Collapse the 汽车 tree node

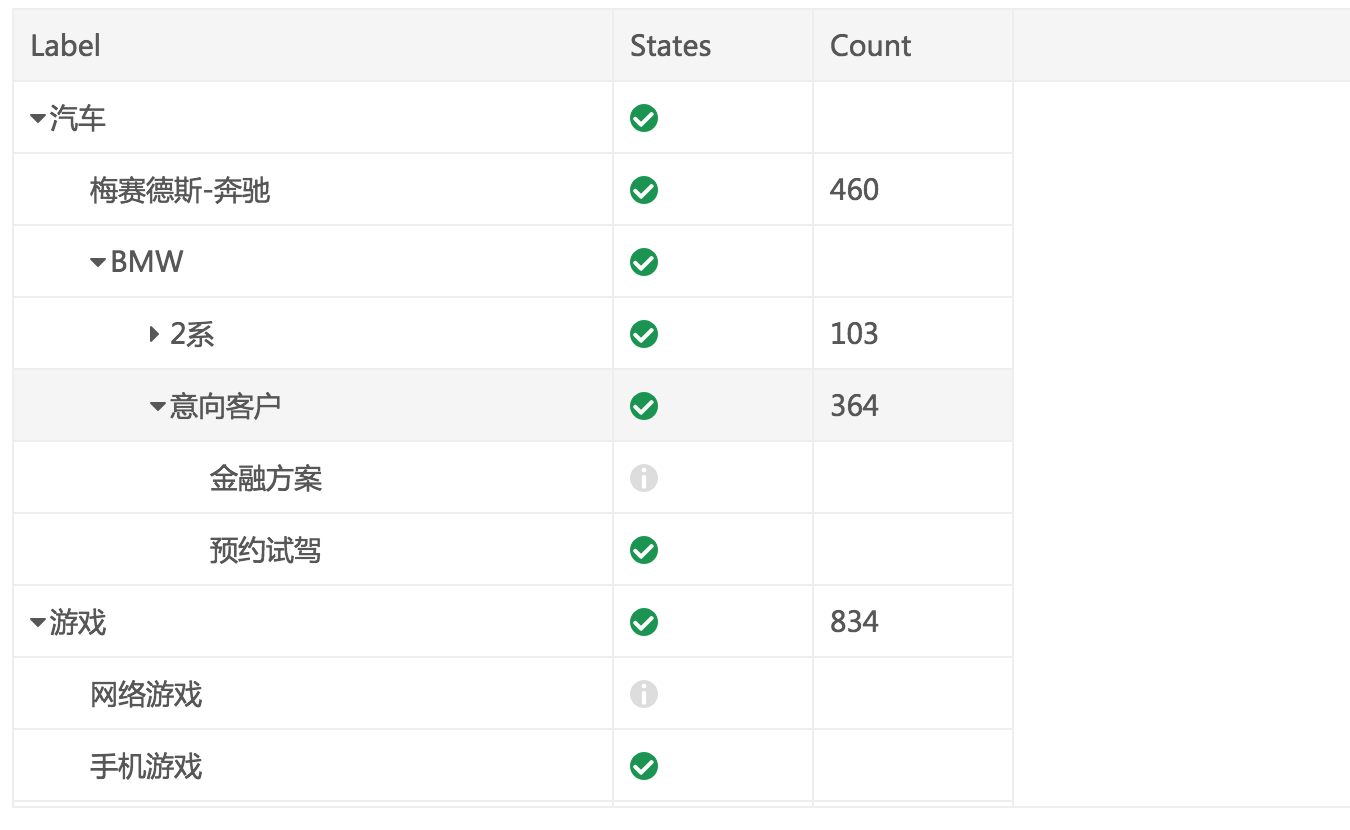(x=38, y=119)
